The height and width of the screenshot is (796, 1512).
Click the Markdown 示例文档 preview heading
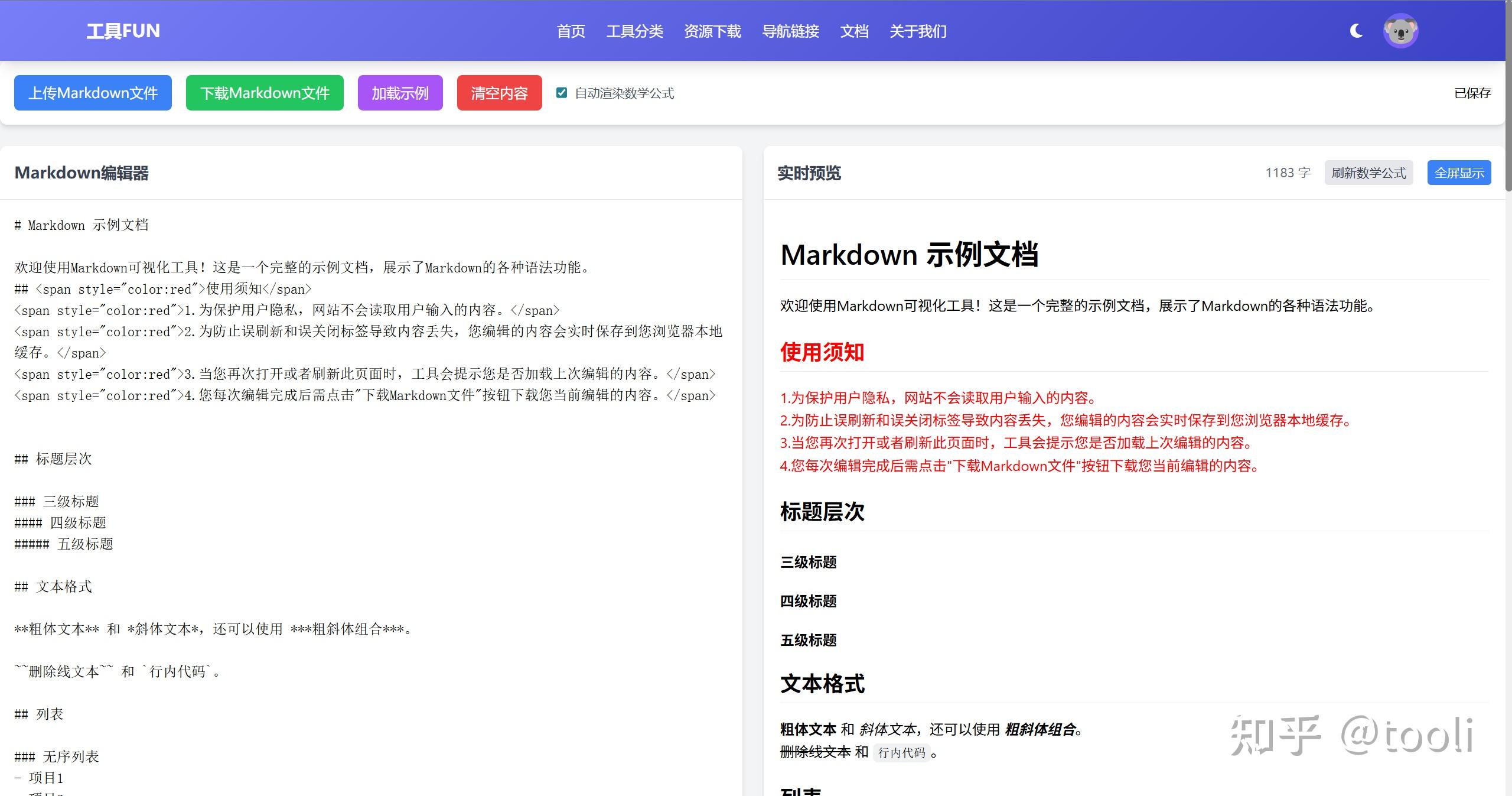(910, 255)
